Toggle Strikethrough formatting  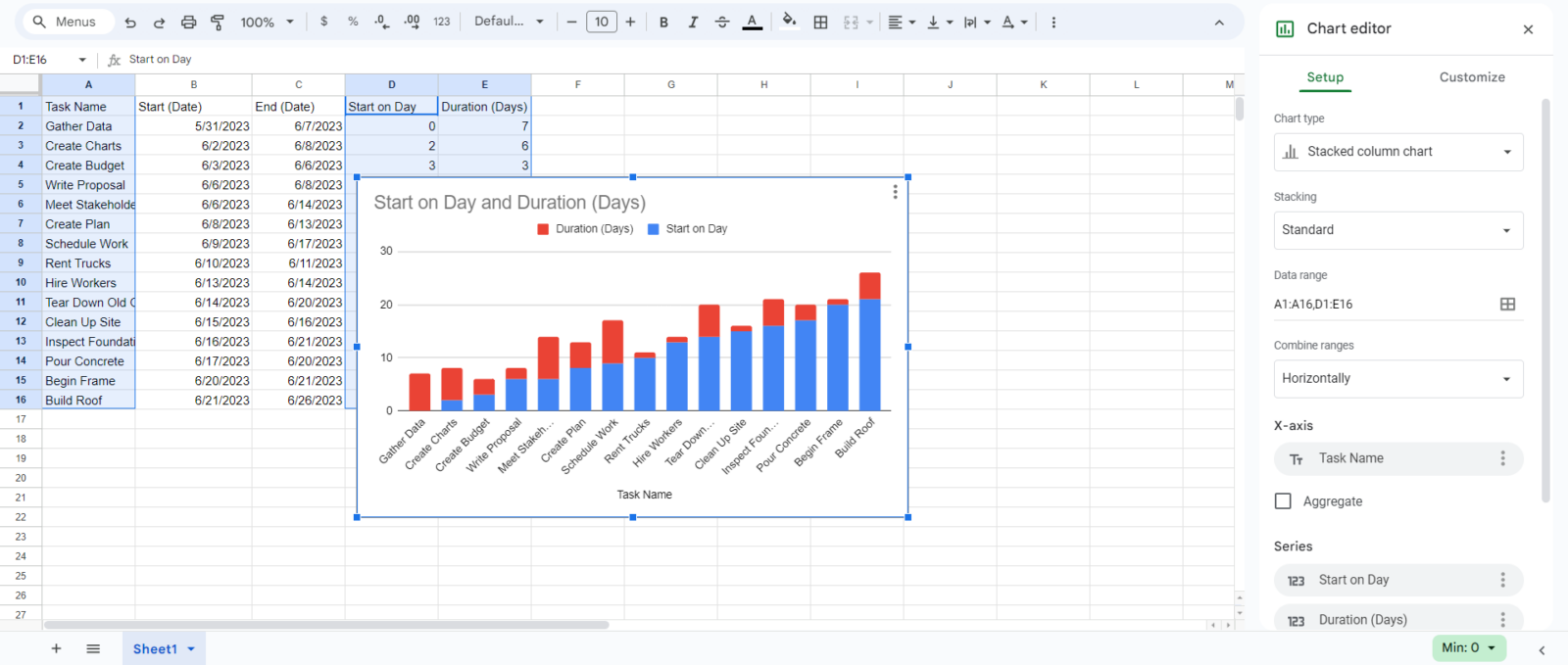click(722, 22)
